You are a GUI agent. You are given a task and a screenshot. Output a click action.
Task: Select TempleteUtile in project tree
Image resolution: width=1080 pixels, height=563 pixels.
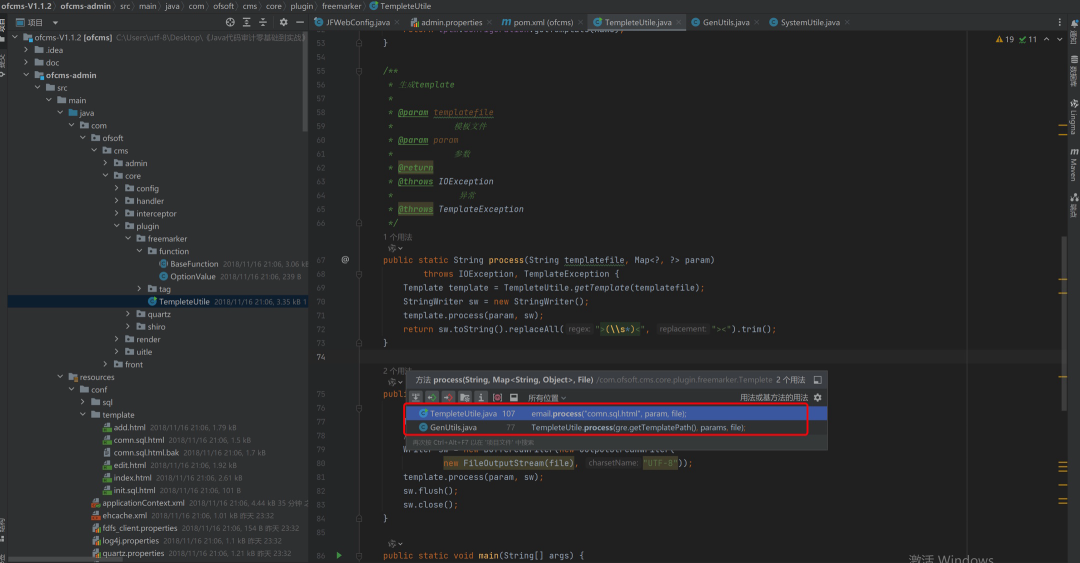(x=184, y=301)
